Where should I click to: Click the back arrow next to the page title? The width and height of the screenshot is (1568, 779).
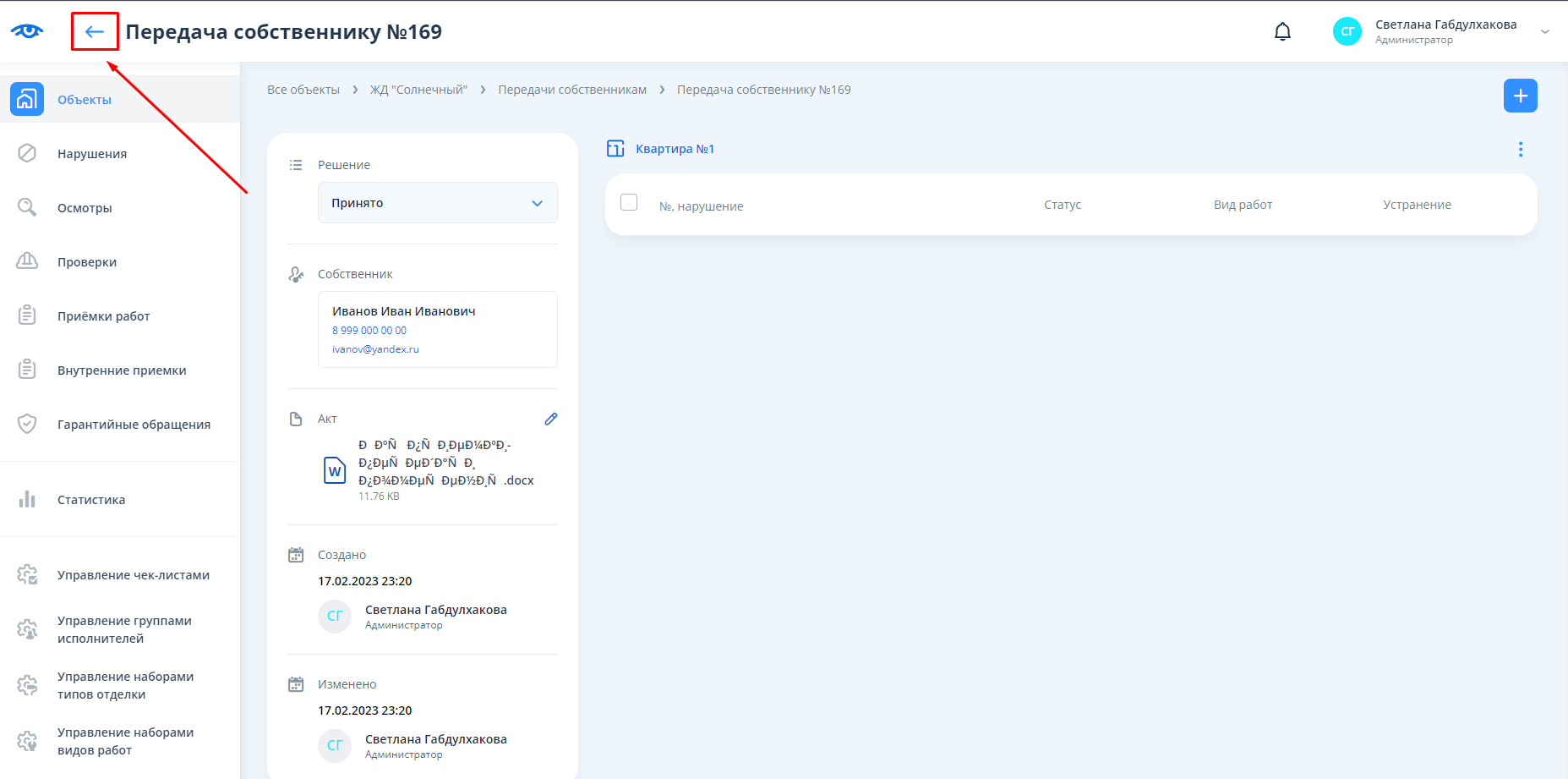(x=94, y=32)
